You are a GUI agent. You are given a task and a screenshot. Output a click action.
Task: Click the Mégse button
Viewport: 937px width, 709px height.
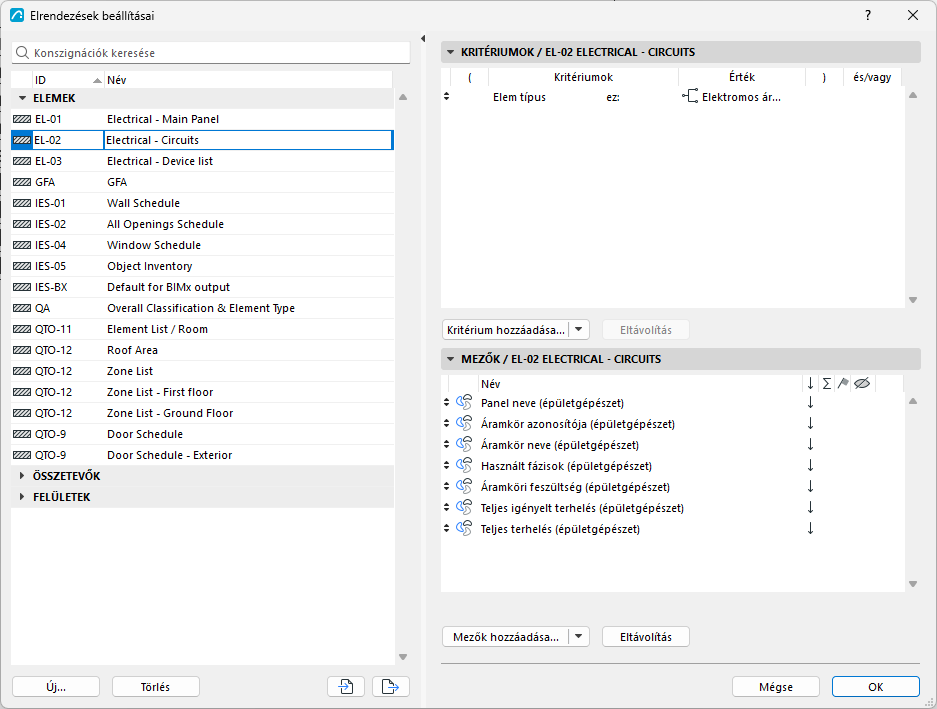776,686
